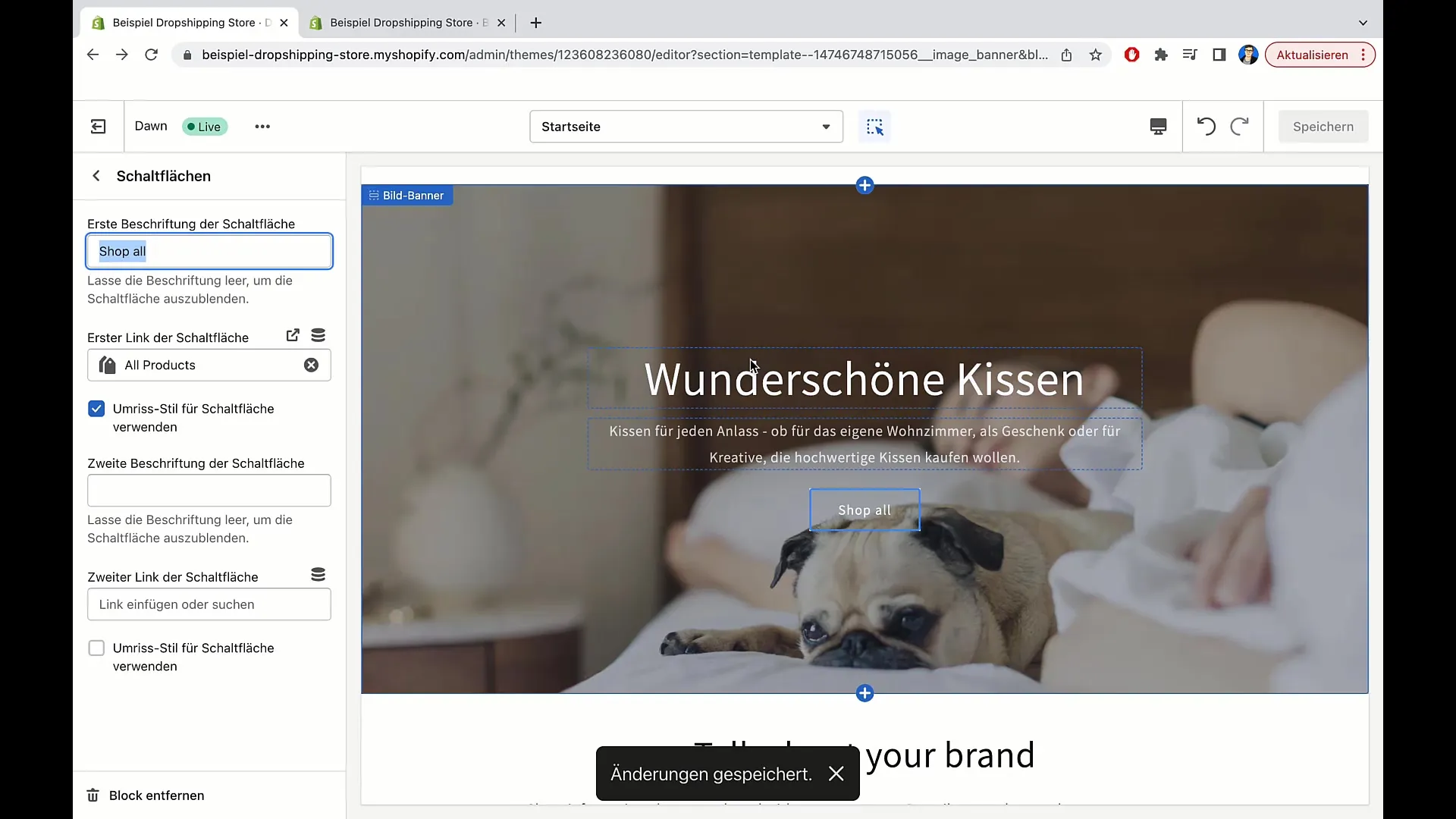Select the Schaltflächen section tab
The image size is (1456, 819).
(x=163, y=176)
